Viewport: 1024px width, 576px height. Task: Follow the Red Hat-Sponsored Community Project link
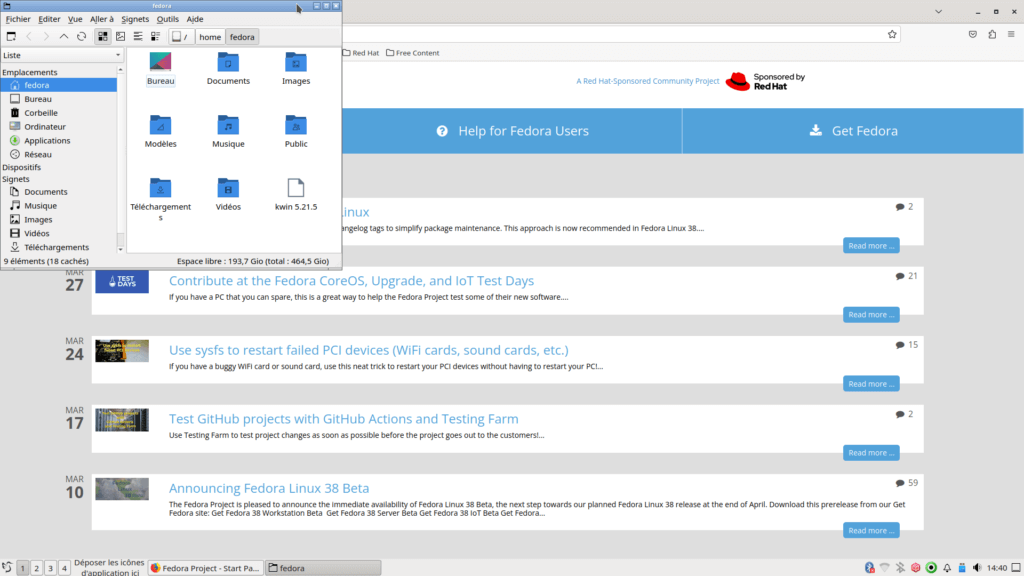coord(647,81)
